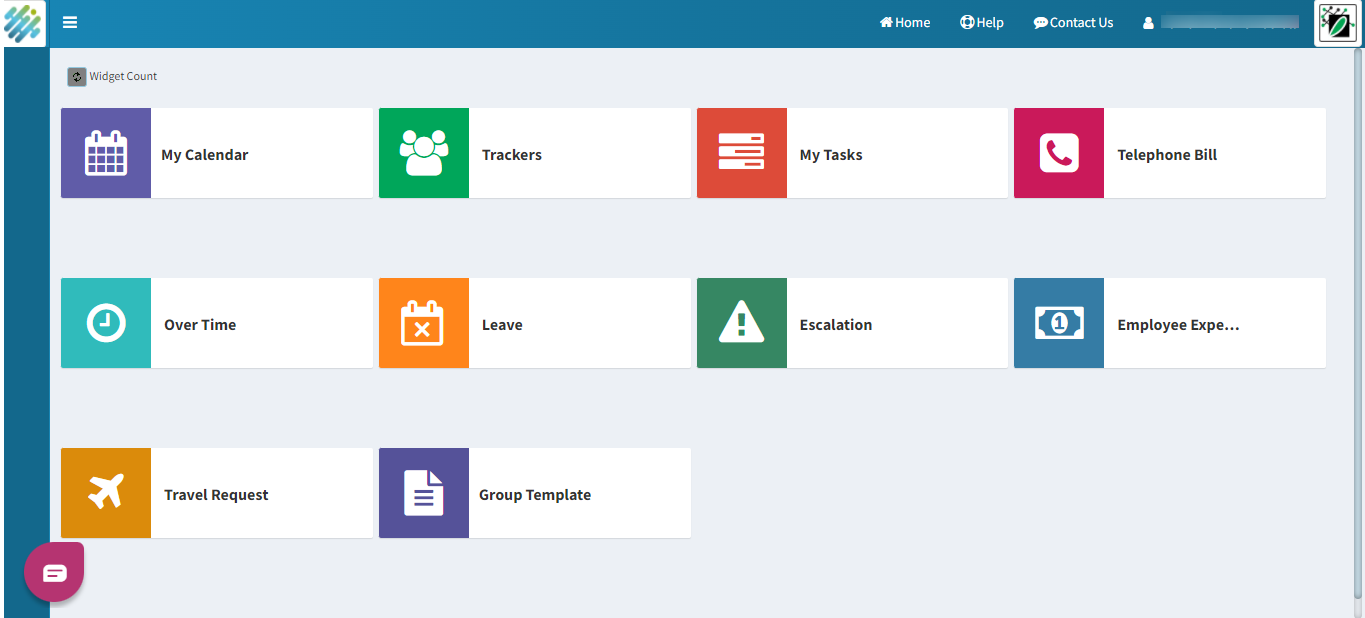Open the Group Template document icon
Image resolution: width=1365 pixels, height=618 pixels.
423,493
